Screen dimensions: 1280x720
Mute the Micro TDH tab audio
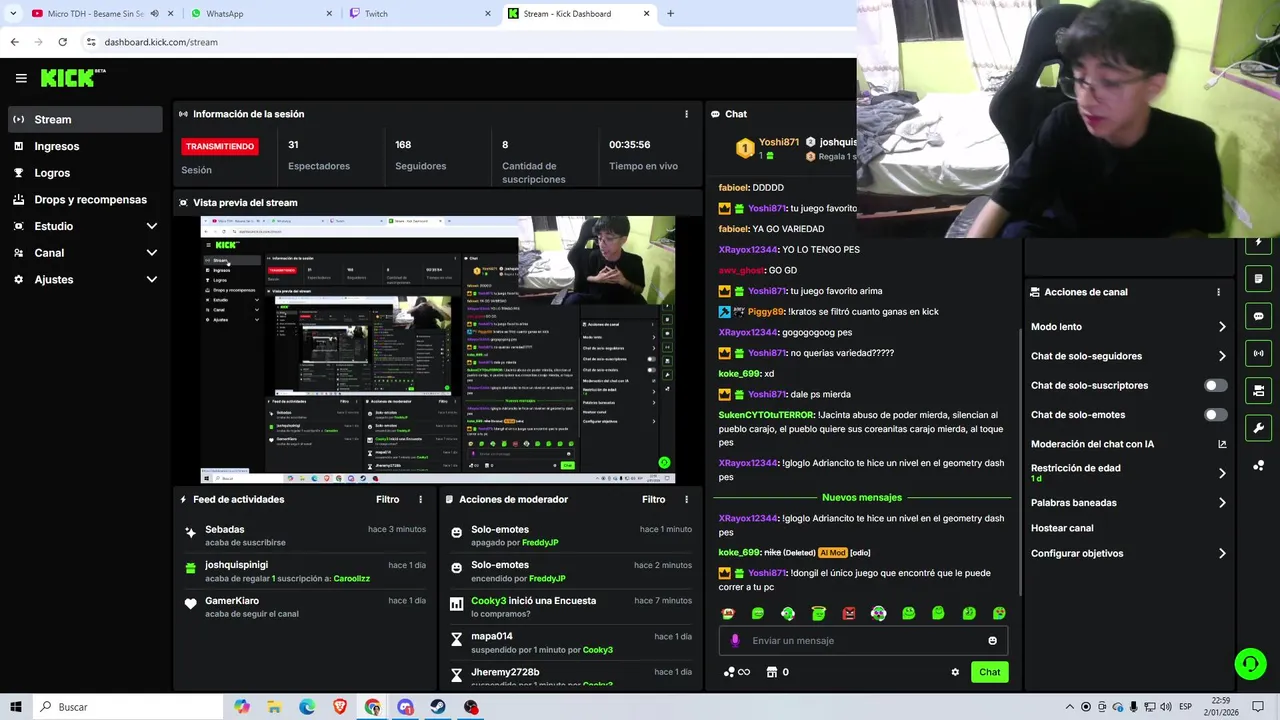pyautogui.click(x=154, y=14)
